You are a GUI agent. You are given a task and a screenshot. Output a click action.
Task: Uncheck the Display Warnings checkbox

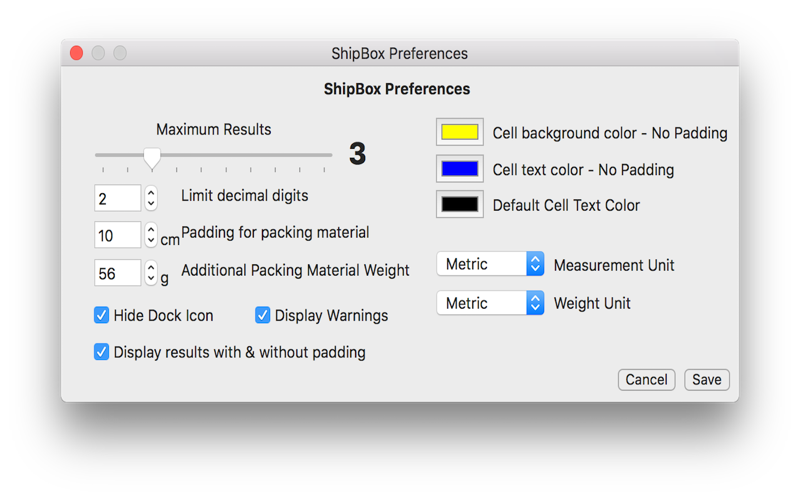[x=263, y=315]
